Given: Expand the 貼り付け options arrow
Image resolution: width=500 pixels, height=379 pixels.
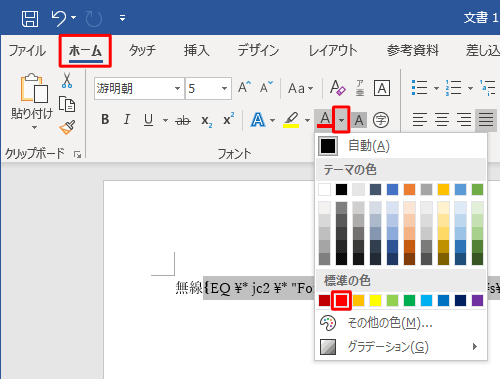Looking at the screenshot, I should [34, 128].
